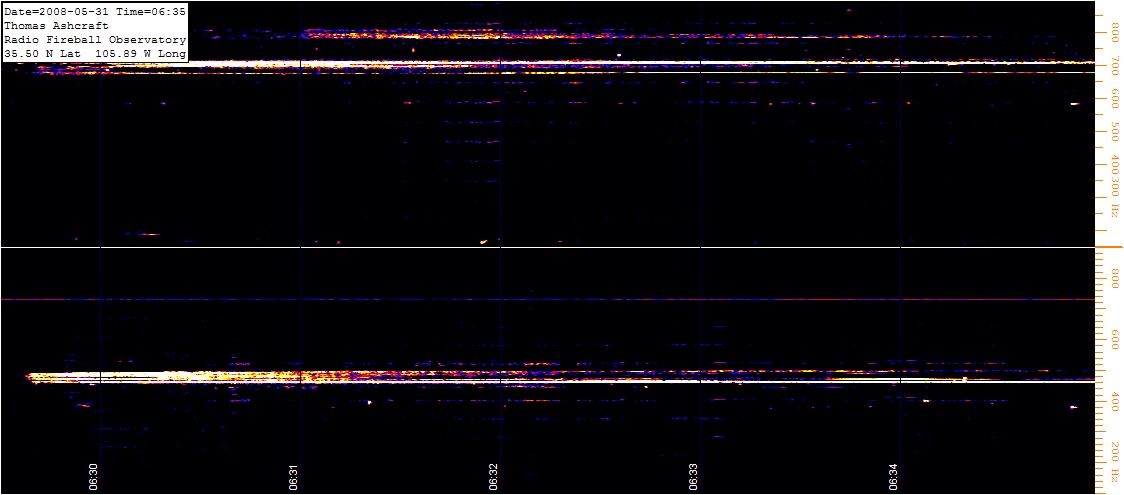Select the 06:33 time axis label
This screenshot has width=1124, height=495.
[695, 476]
